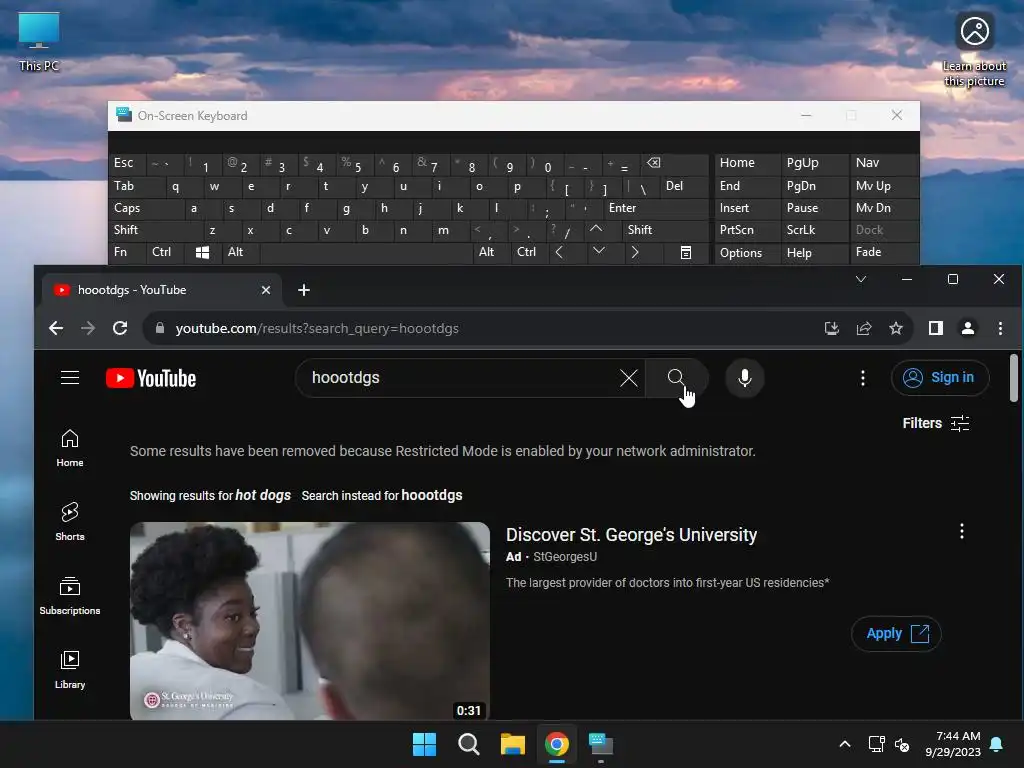The image size is (1024, 768).
Task: Open the ad's three-dot options menu
Action: tap(961, 531)
